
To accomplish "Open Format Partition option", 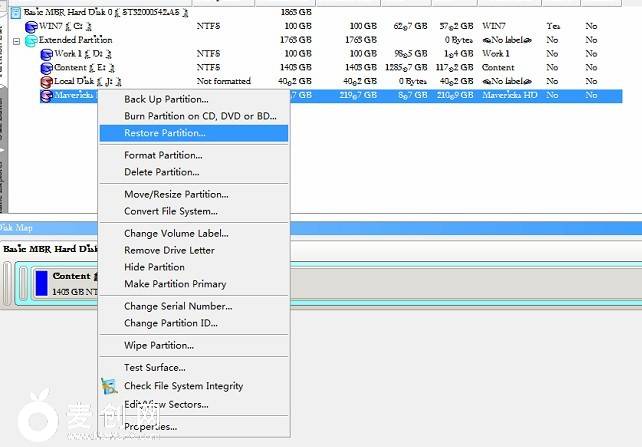I will [x=163, y=155].
